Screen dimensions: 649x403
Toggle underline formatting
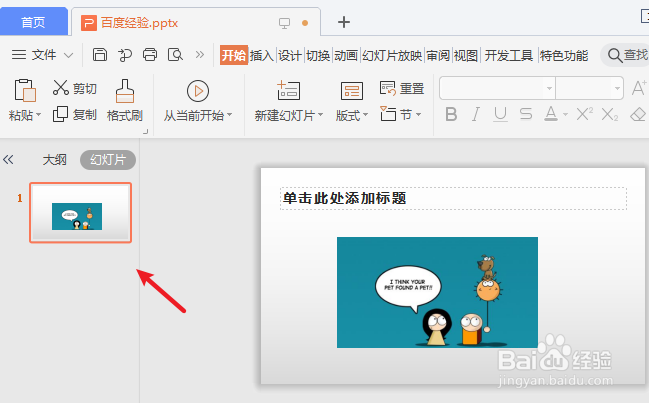pyautogui.click(x=500, y=114)
